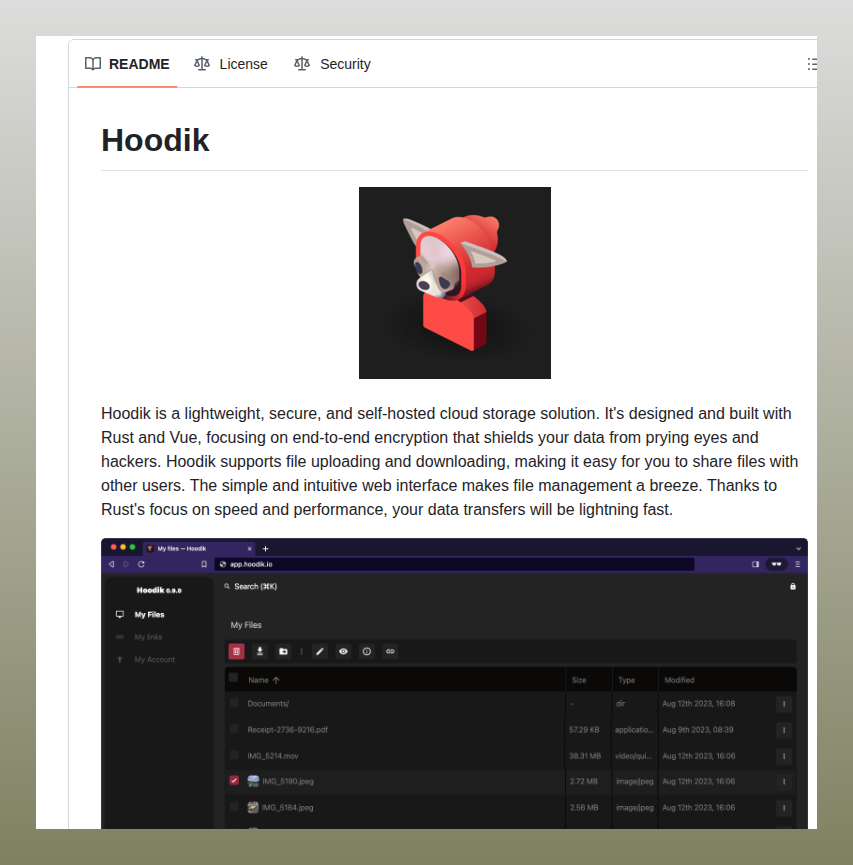
Task: Click the new tab plus icon in screenshot
Action: pyautogui.click(x=265, y=549)
